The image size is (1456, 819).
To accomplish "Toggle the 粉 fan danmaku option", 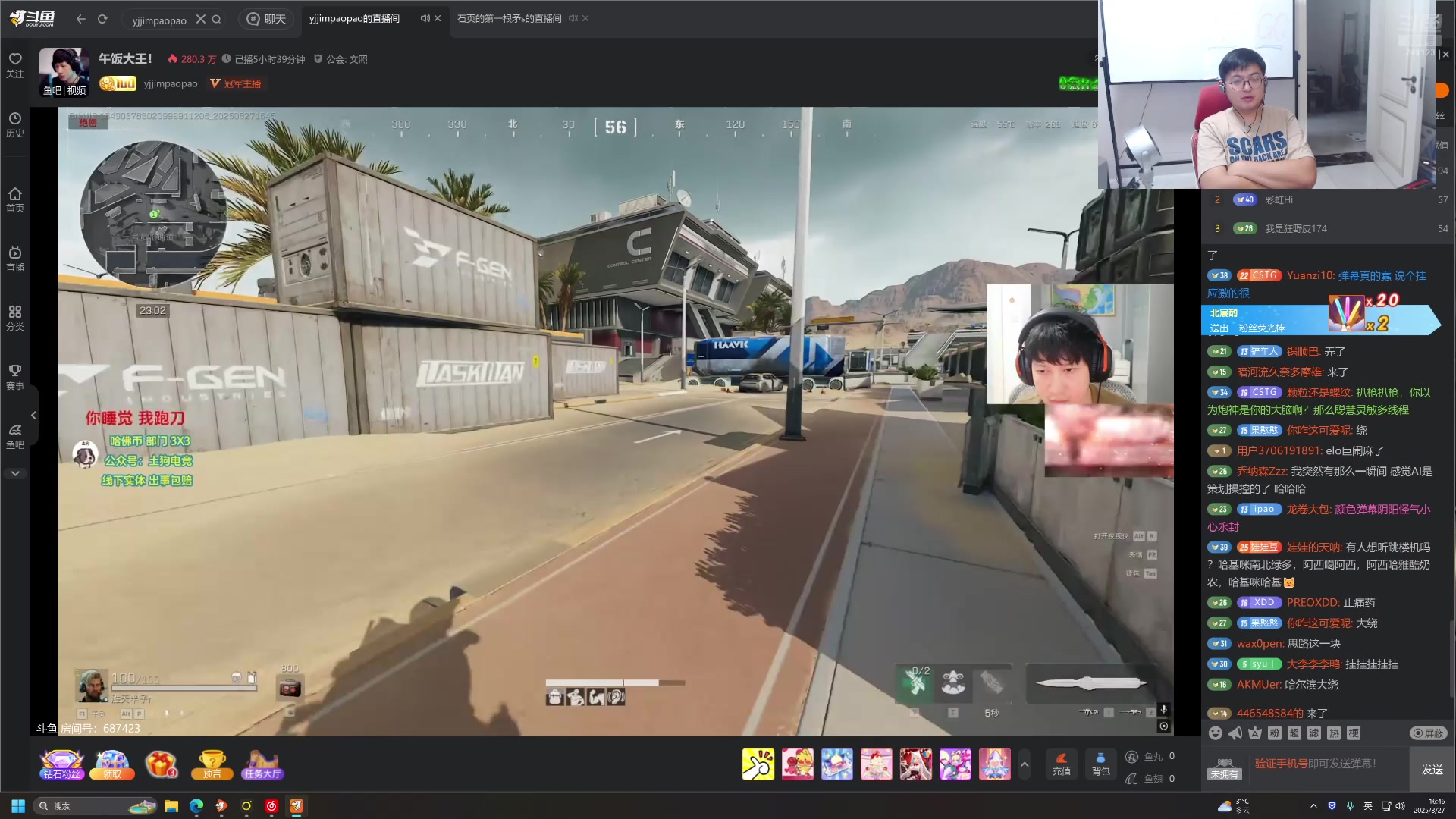I will click(x=1275, y=733).
